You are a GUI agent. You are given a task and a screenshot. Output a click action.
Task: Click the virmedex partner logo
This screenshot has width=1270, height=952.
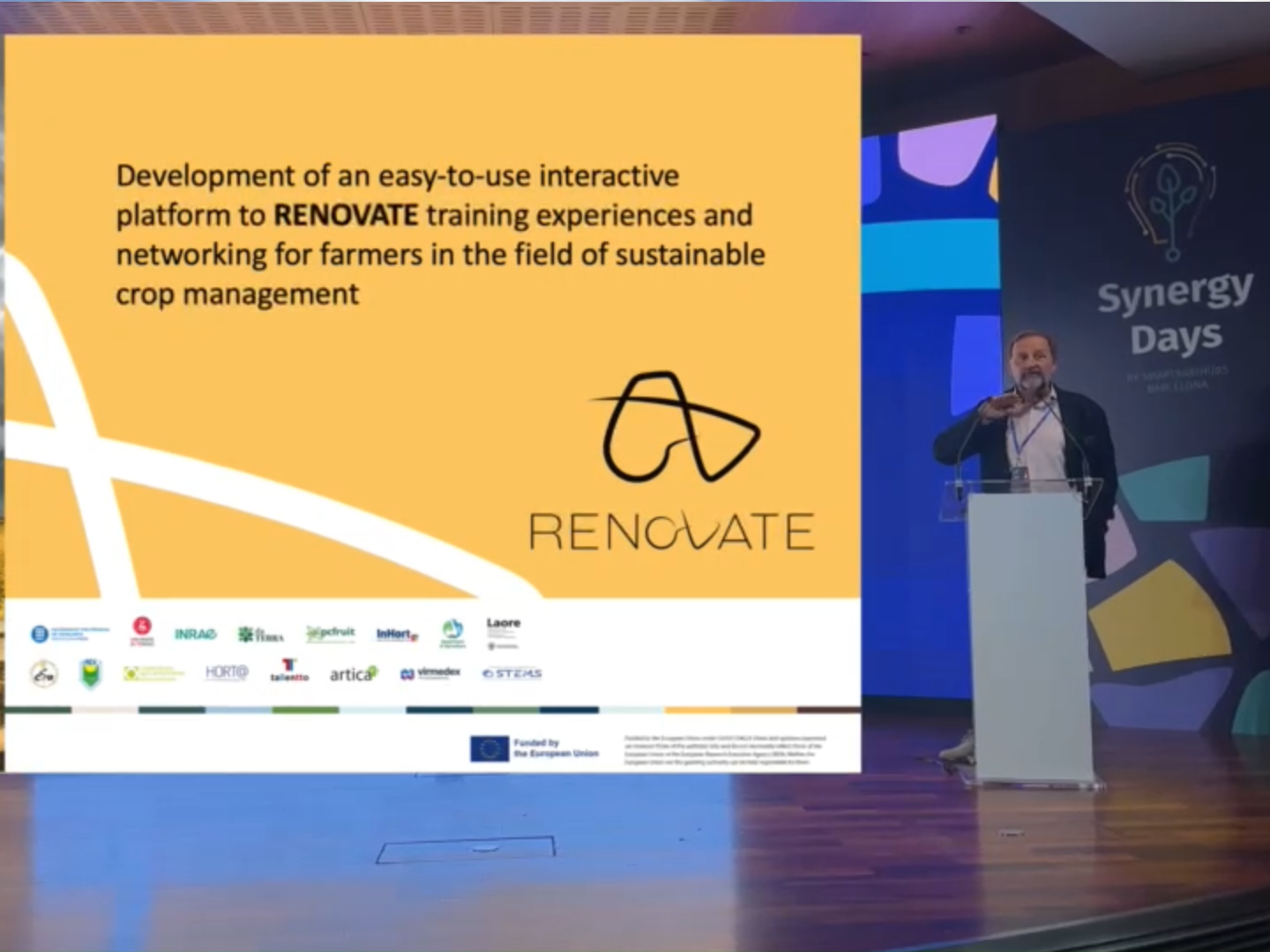point(430,673)
